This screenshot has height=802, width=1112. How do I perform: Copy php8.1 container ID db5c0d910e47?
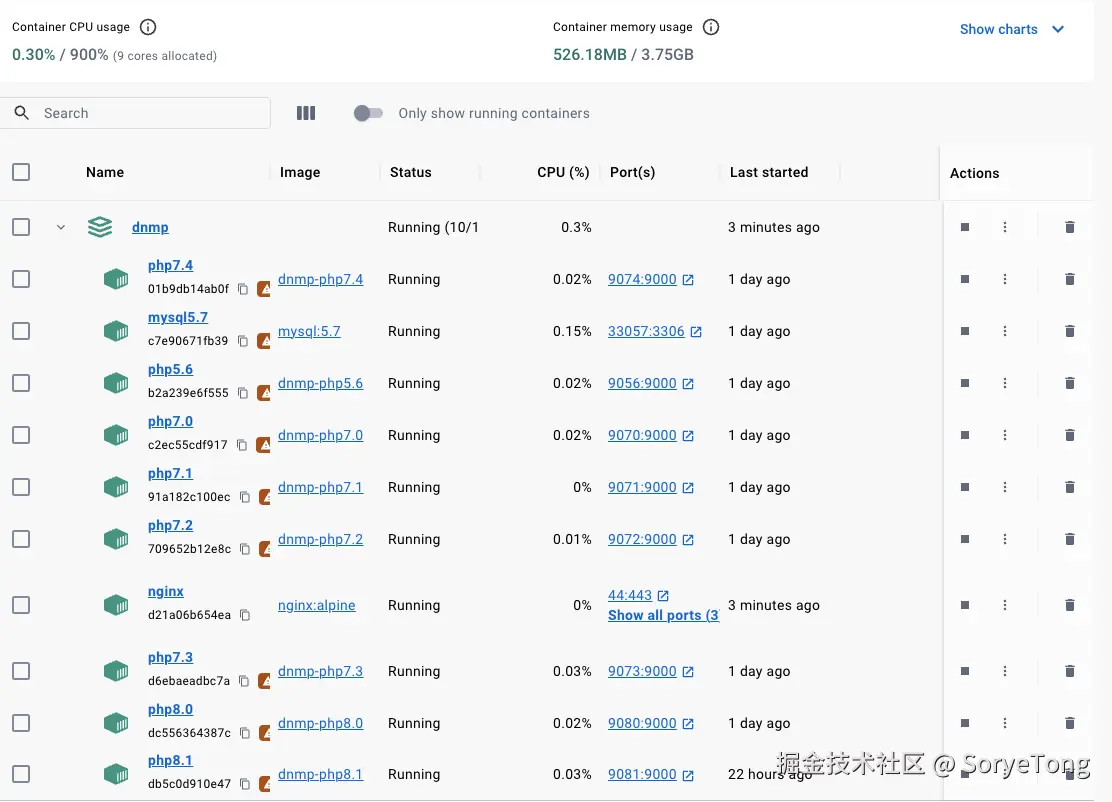point(245,784)
